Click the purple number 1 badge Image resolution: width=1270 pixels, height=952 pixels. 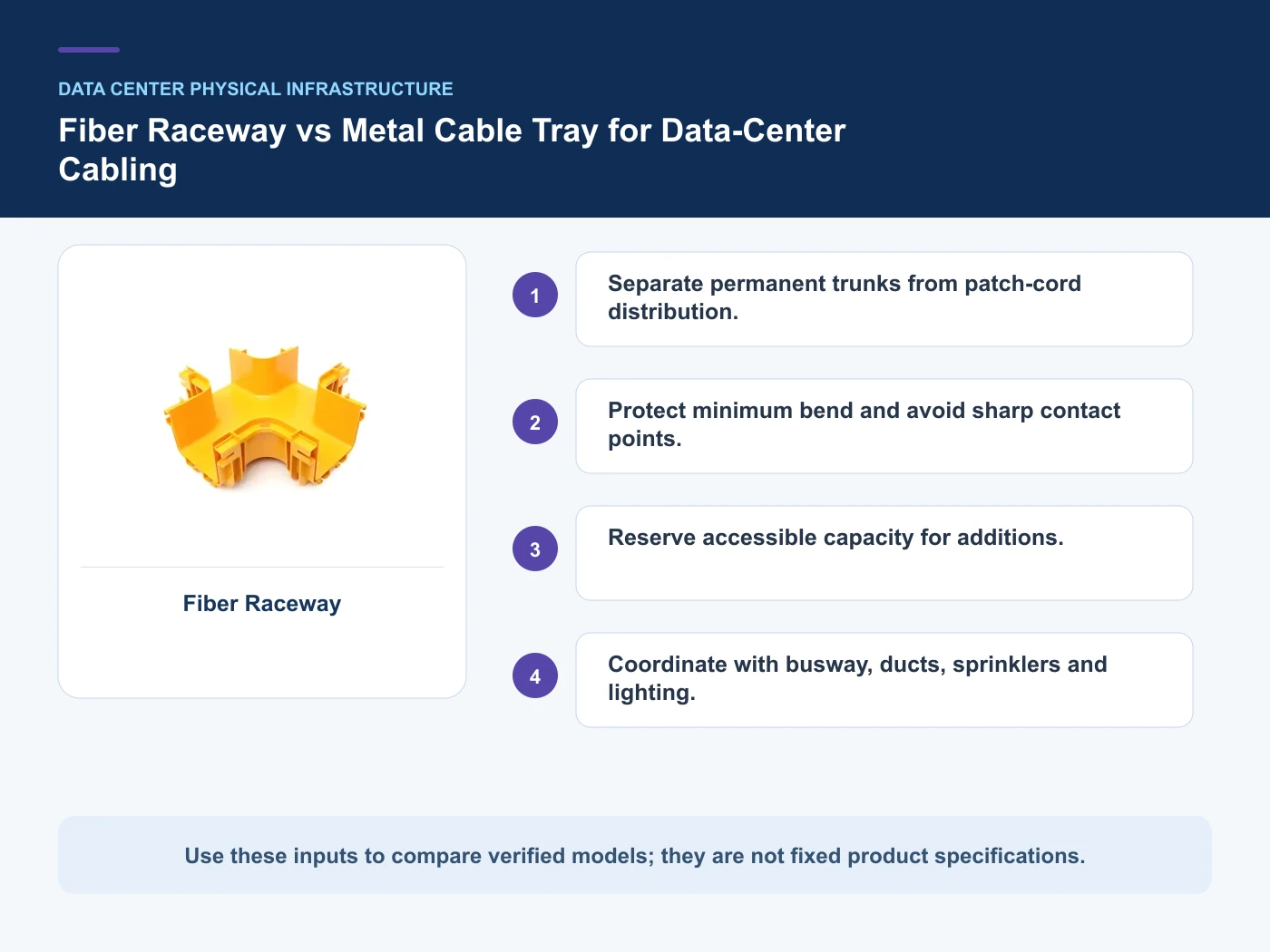tap(535, 295)
